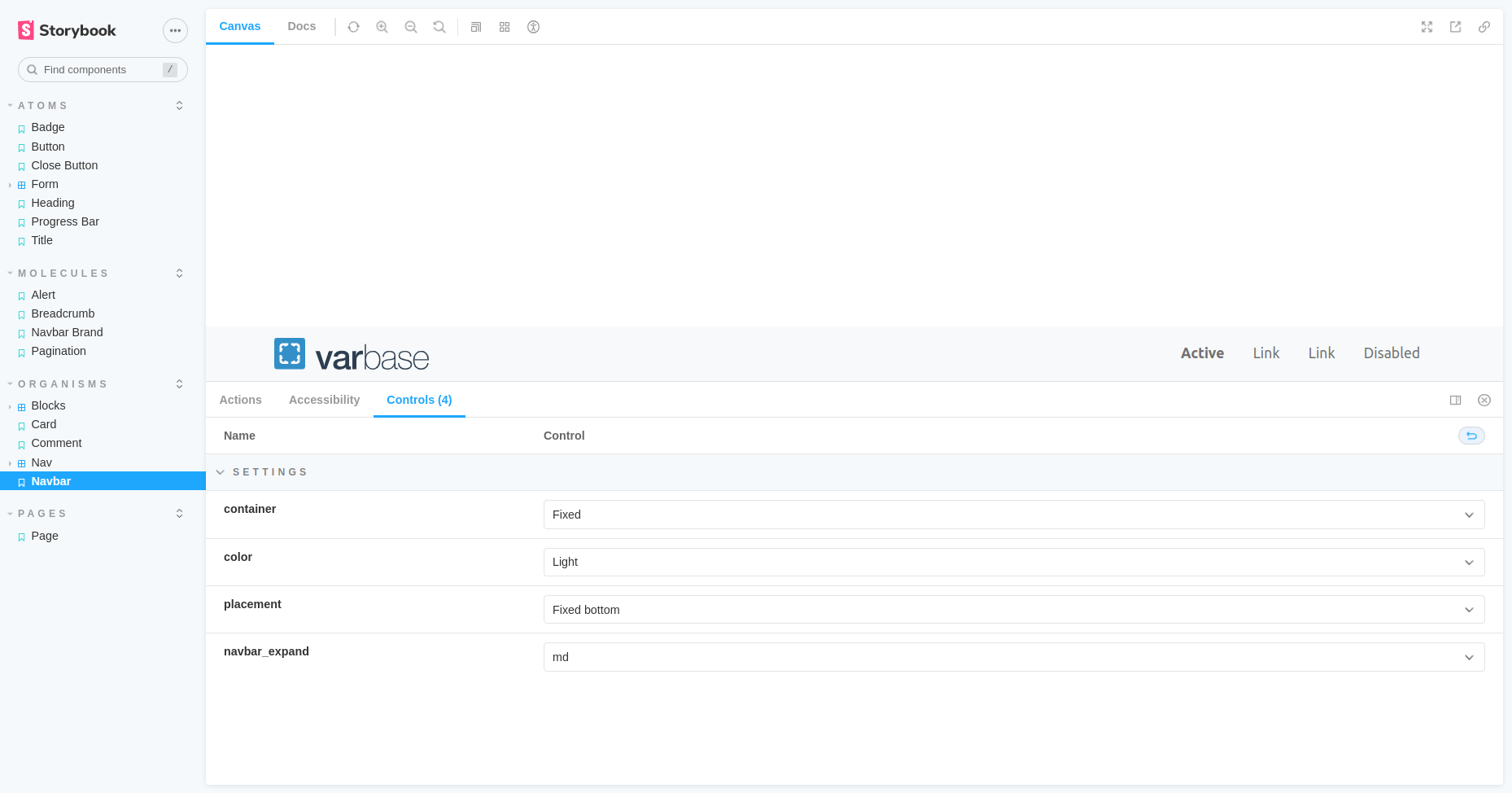
Task: Reset the canvas zoom level
Action: [439, 27]
